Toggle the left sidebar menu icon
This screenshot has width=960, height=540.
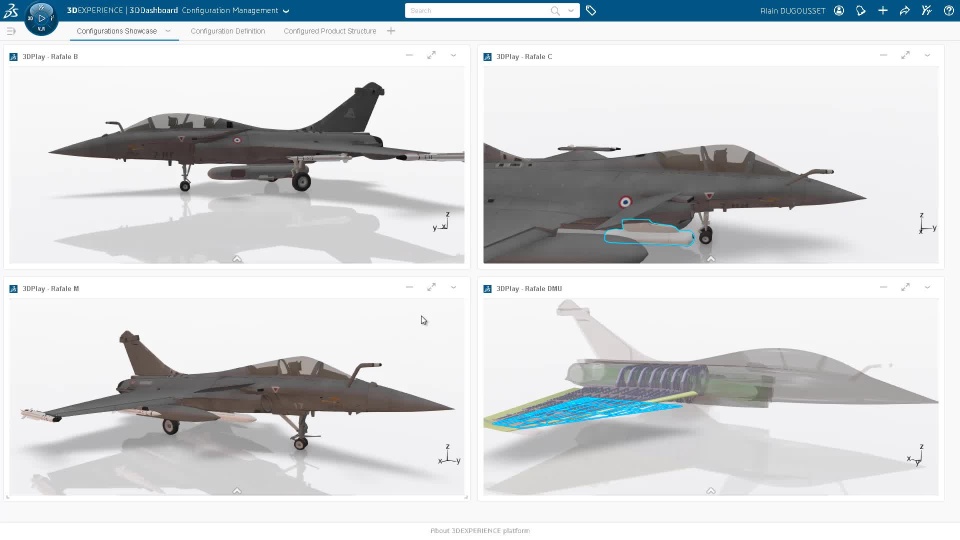click(11, 31)
